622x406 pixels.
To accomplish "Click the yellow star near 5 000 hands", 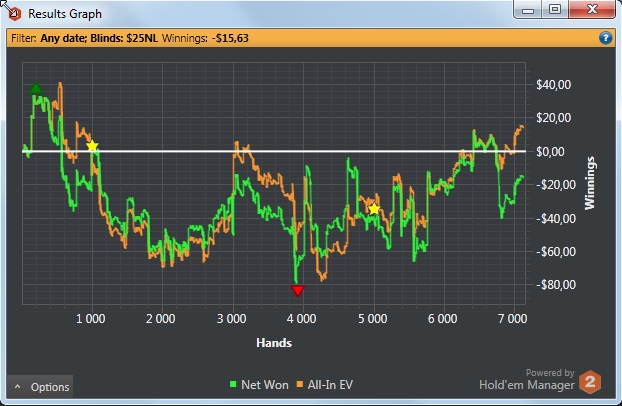I will 374,209.
